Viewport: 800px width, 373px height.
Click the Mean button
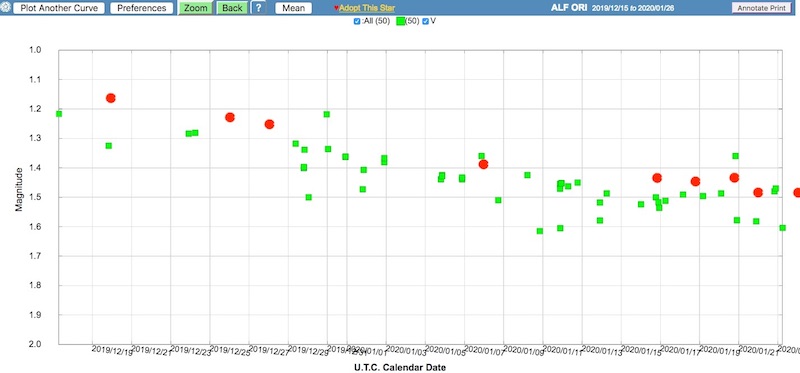[293, 8]
